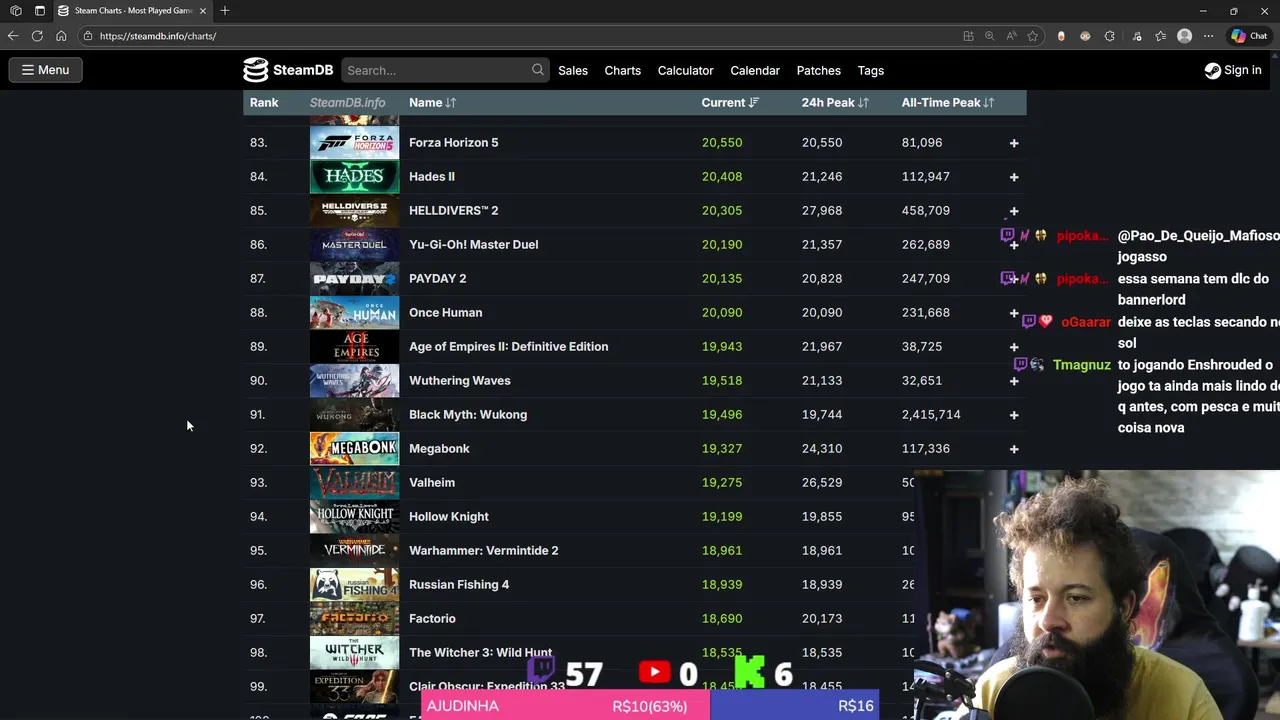Open the browser home page icon
Image resolution: width=1280 pixels, height=720 pixels.
(x=61, y=36)
